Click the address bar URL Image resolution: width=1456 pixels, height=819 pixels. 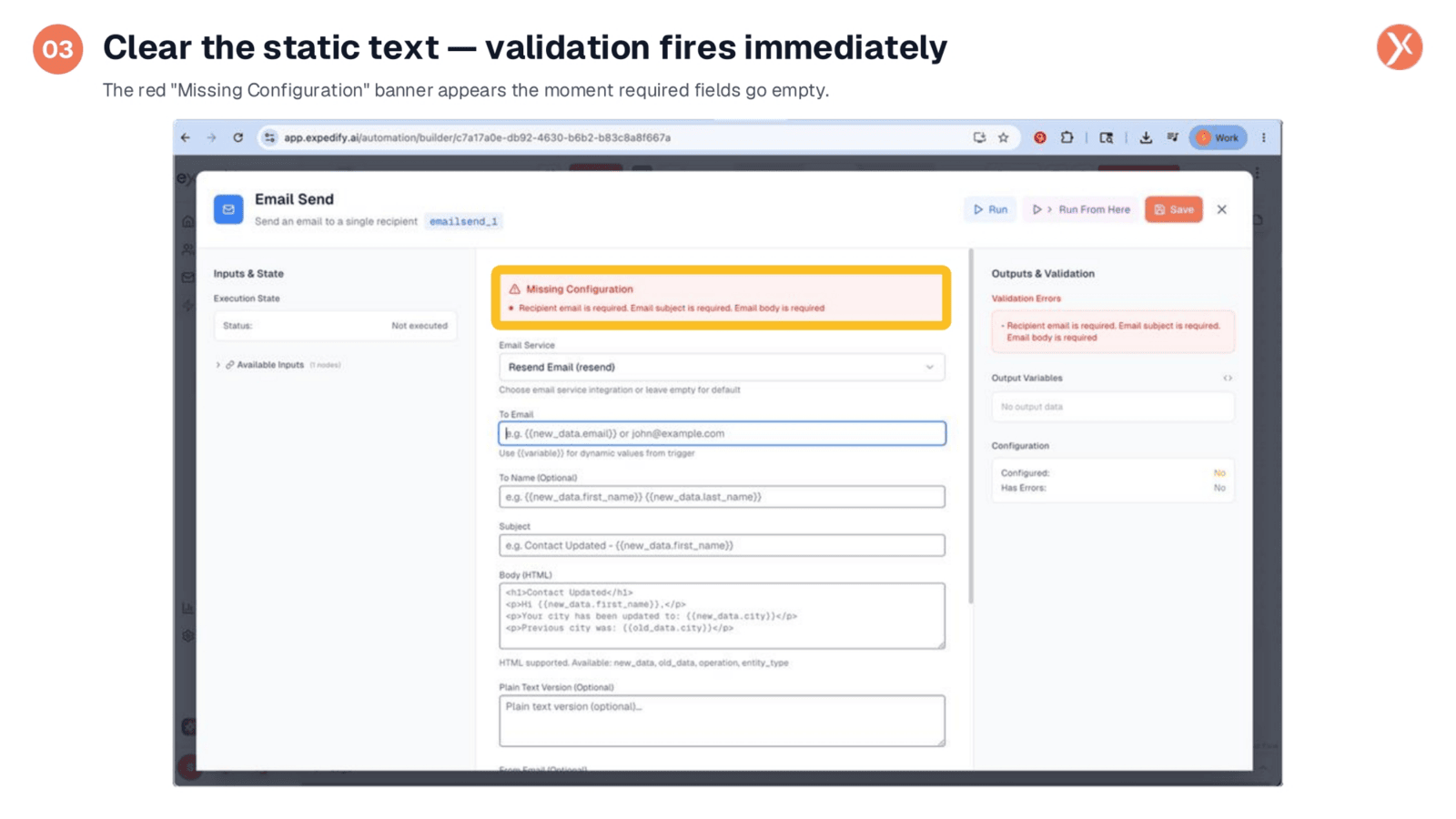(477, 137)
